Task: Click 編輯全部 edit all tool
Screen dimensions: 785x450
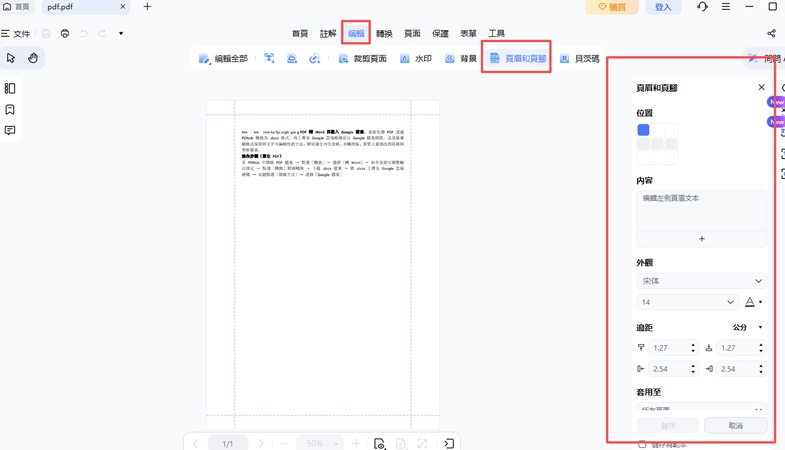Action: [223, 59]
